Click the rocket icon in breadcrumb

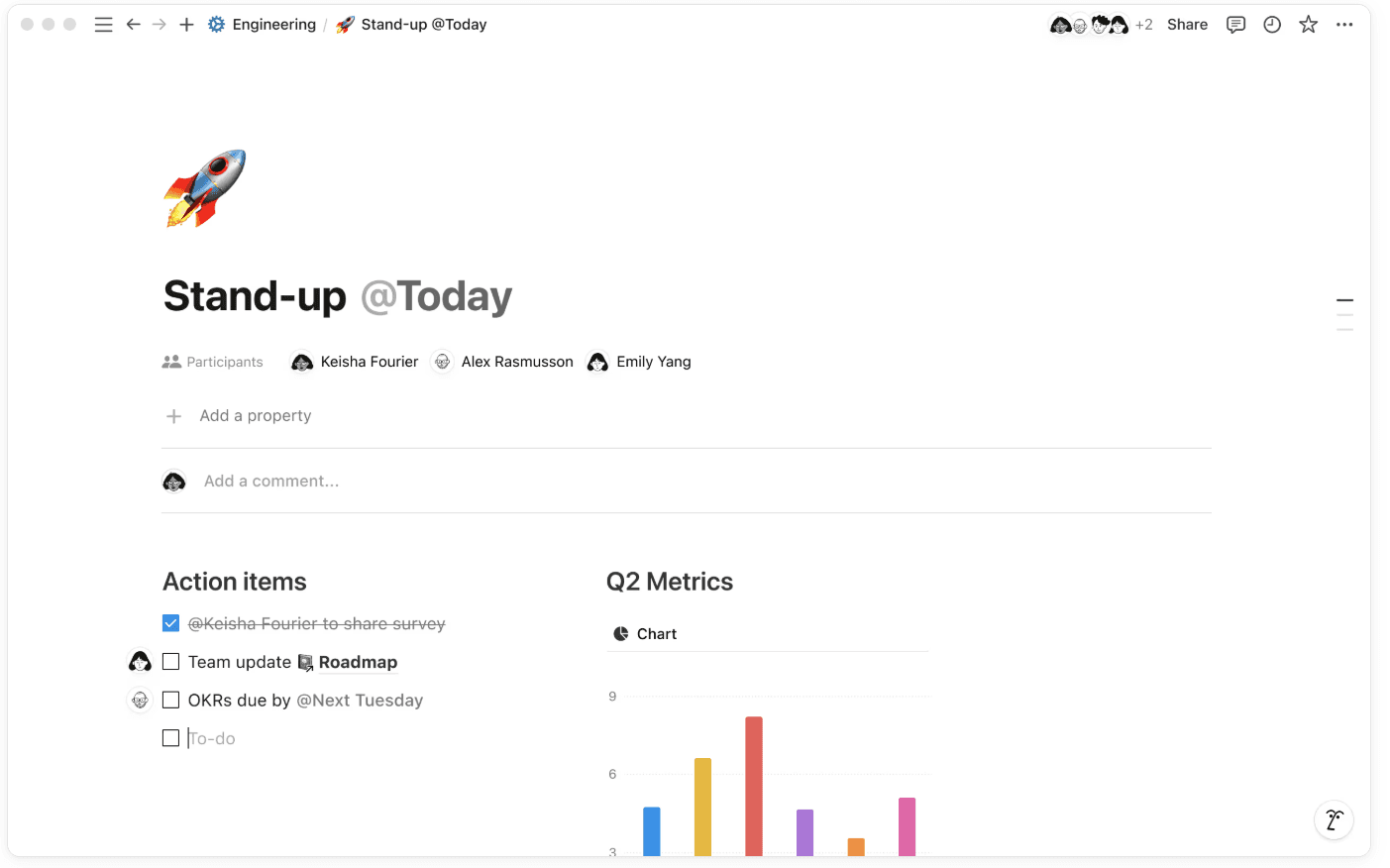coord(345,25)
